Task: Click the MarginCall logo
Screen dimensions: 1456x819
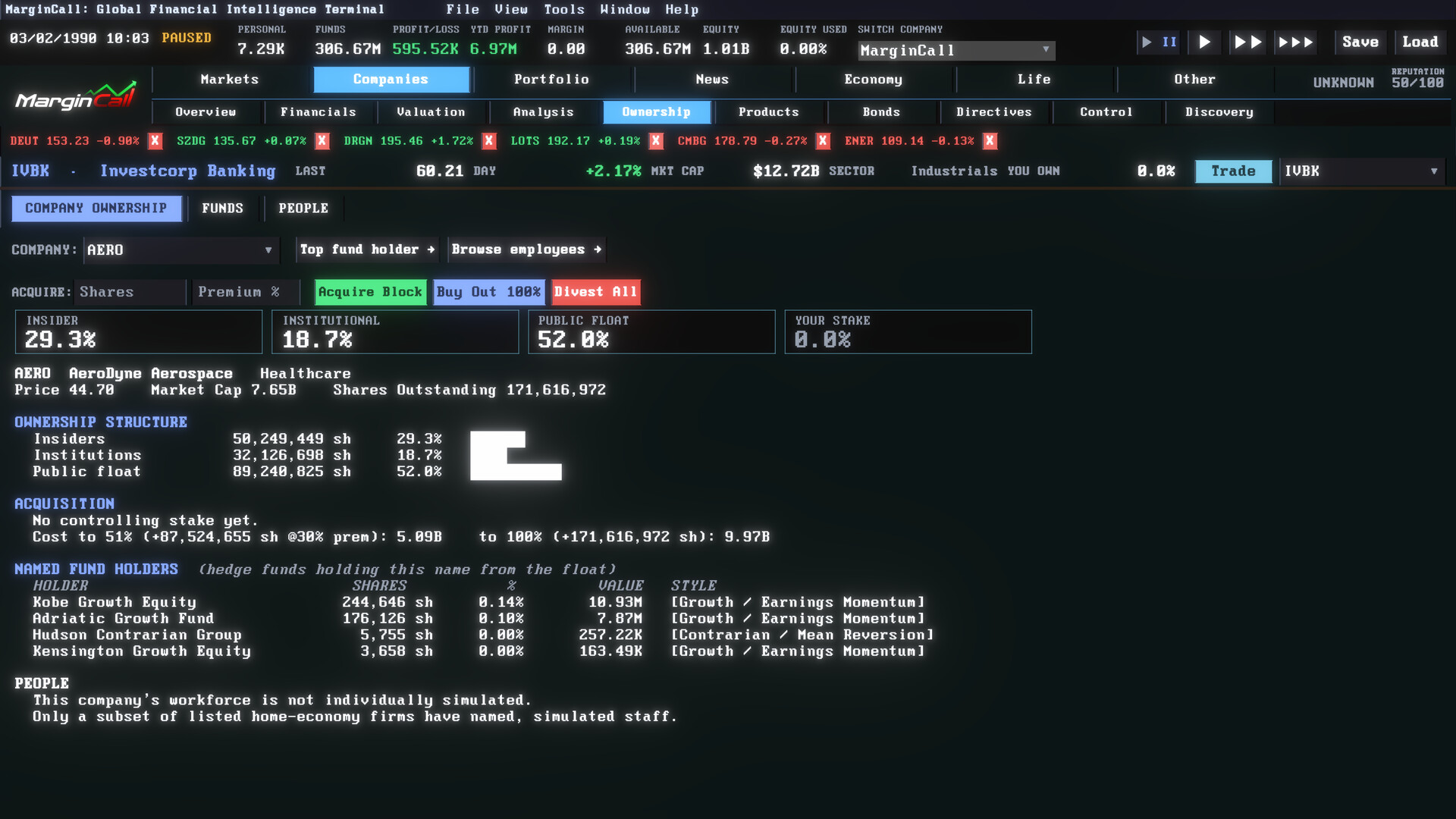Action: point(76,97)
